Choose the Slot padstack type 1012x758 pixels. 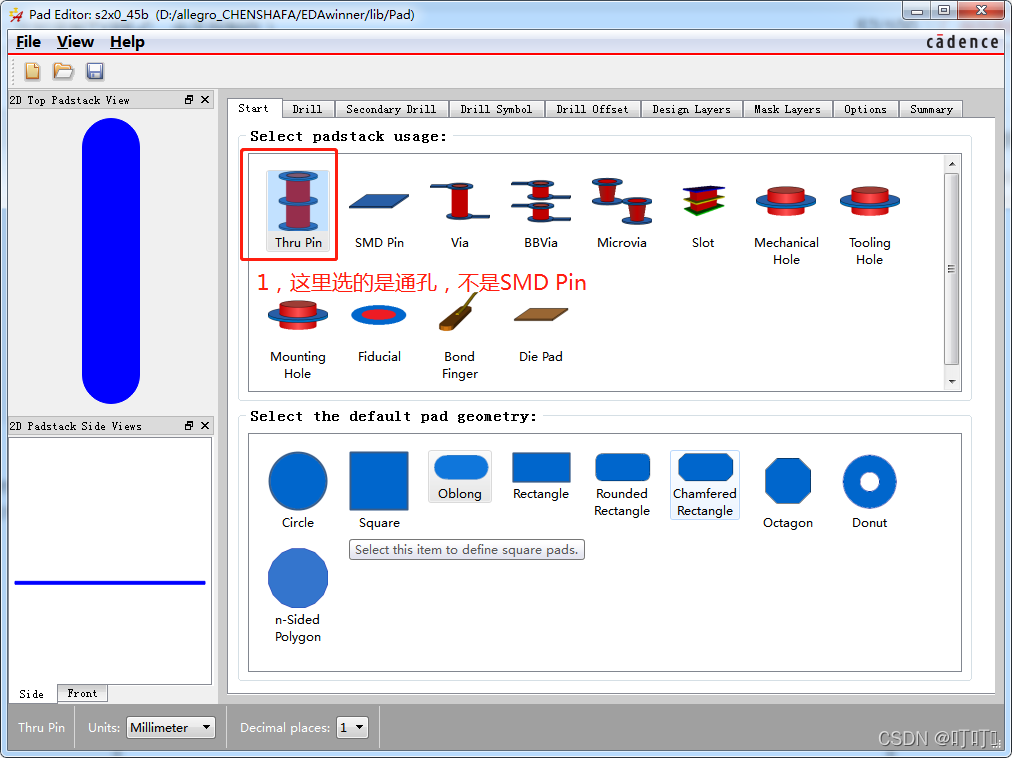(703, 217)
